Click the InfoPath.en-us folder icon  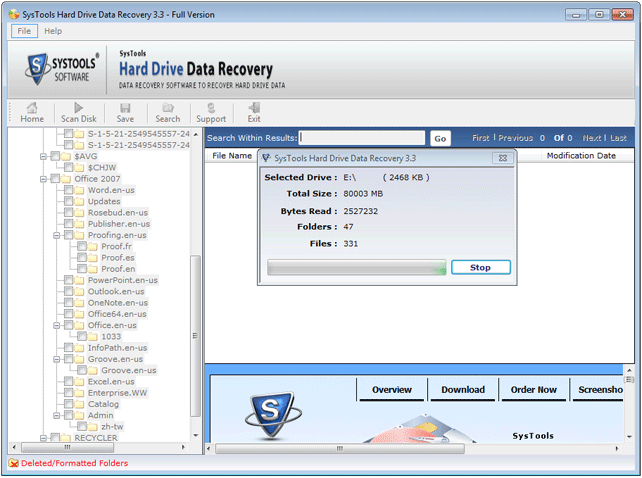coord(80,348)
